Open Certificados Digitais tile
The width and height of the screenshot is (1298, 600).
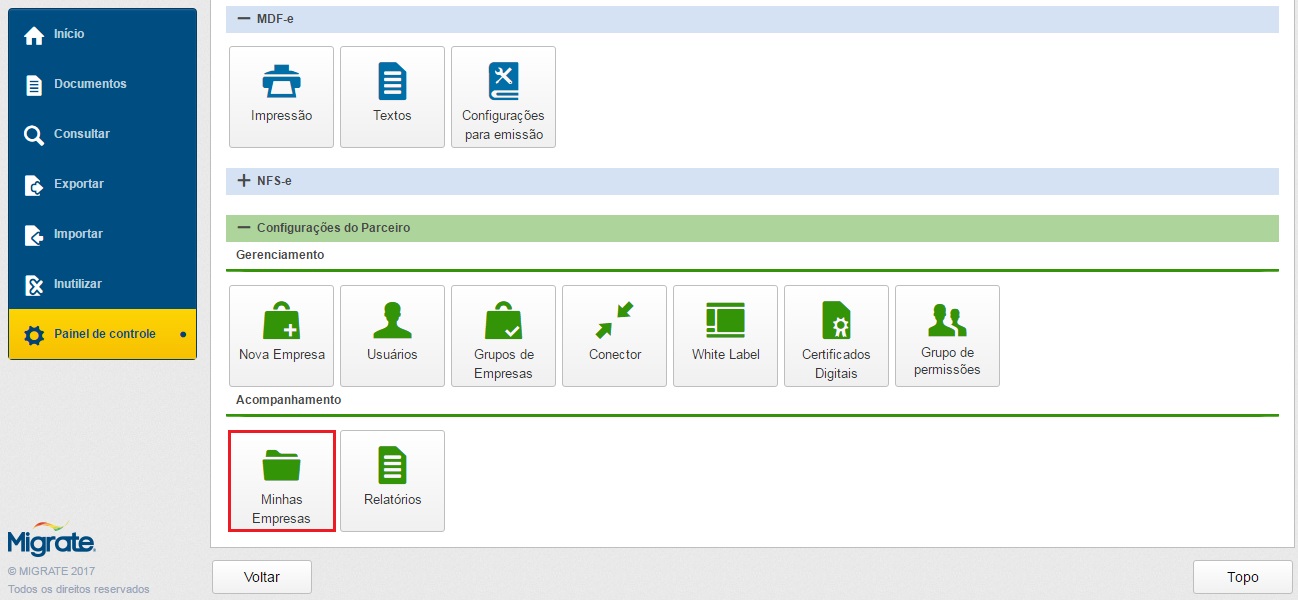coord(836,336)
